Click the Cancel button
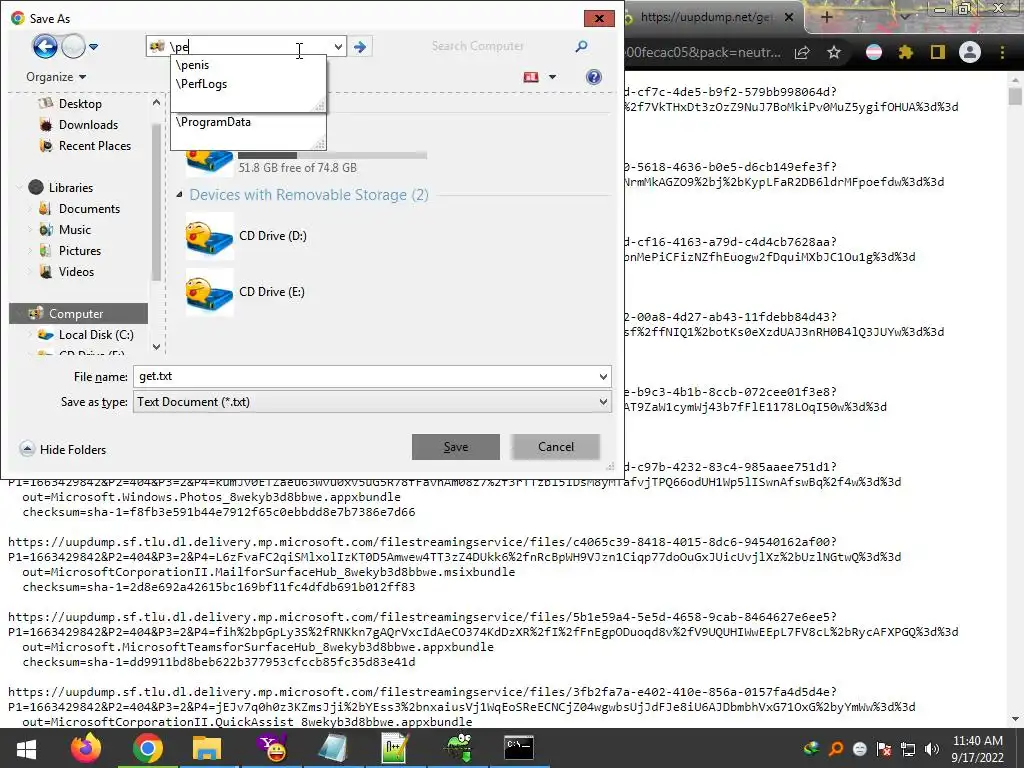Screen dimensions: 1024x768 click(556, 447)
